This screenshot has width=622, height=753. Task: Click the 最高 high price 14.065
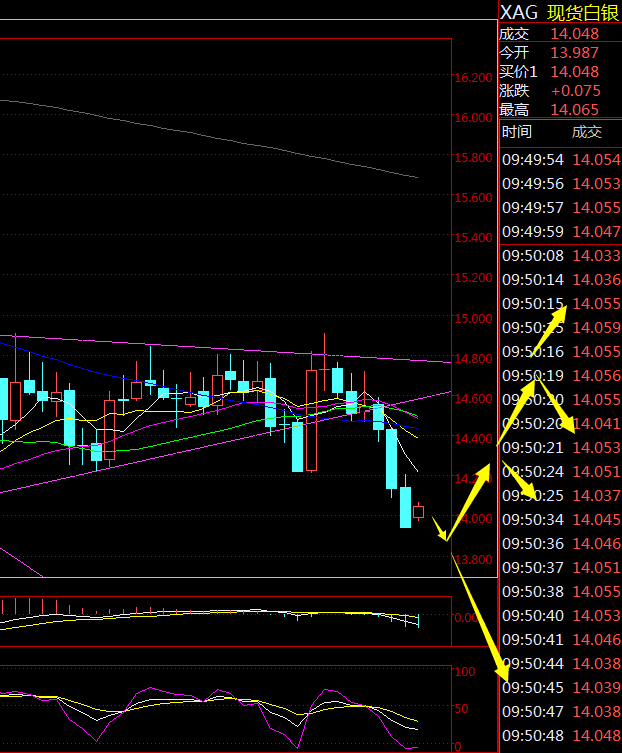pyautogui.click(x=574, y=109)
